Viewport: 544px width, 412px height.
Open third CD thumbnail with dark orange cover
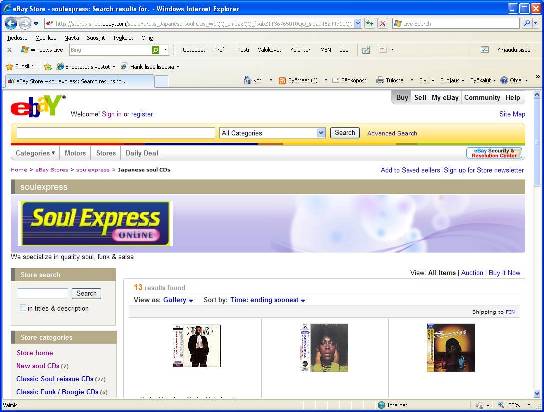451,348
